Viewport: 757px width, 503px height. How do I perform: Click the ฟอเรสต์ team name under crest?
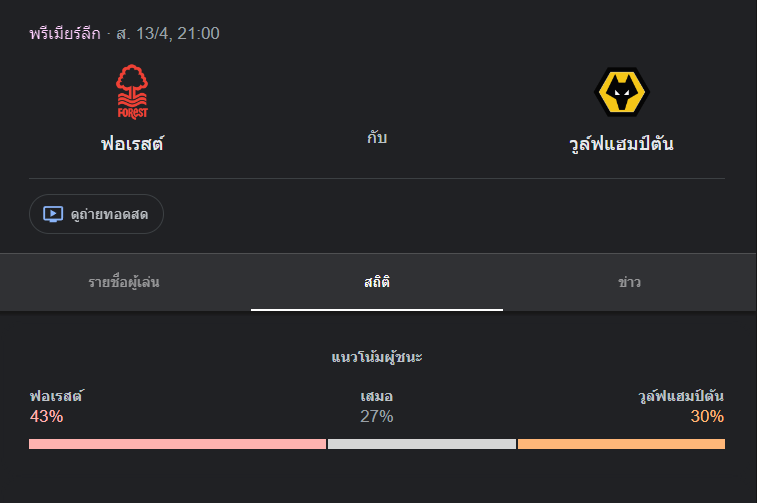click(x=132, y=144)
